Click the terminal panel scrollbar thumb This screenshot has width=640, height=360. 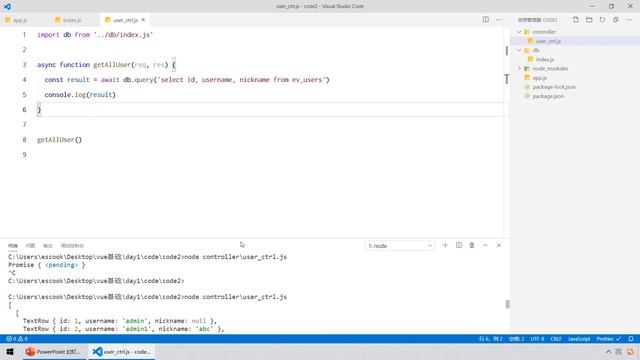(507, 304)
